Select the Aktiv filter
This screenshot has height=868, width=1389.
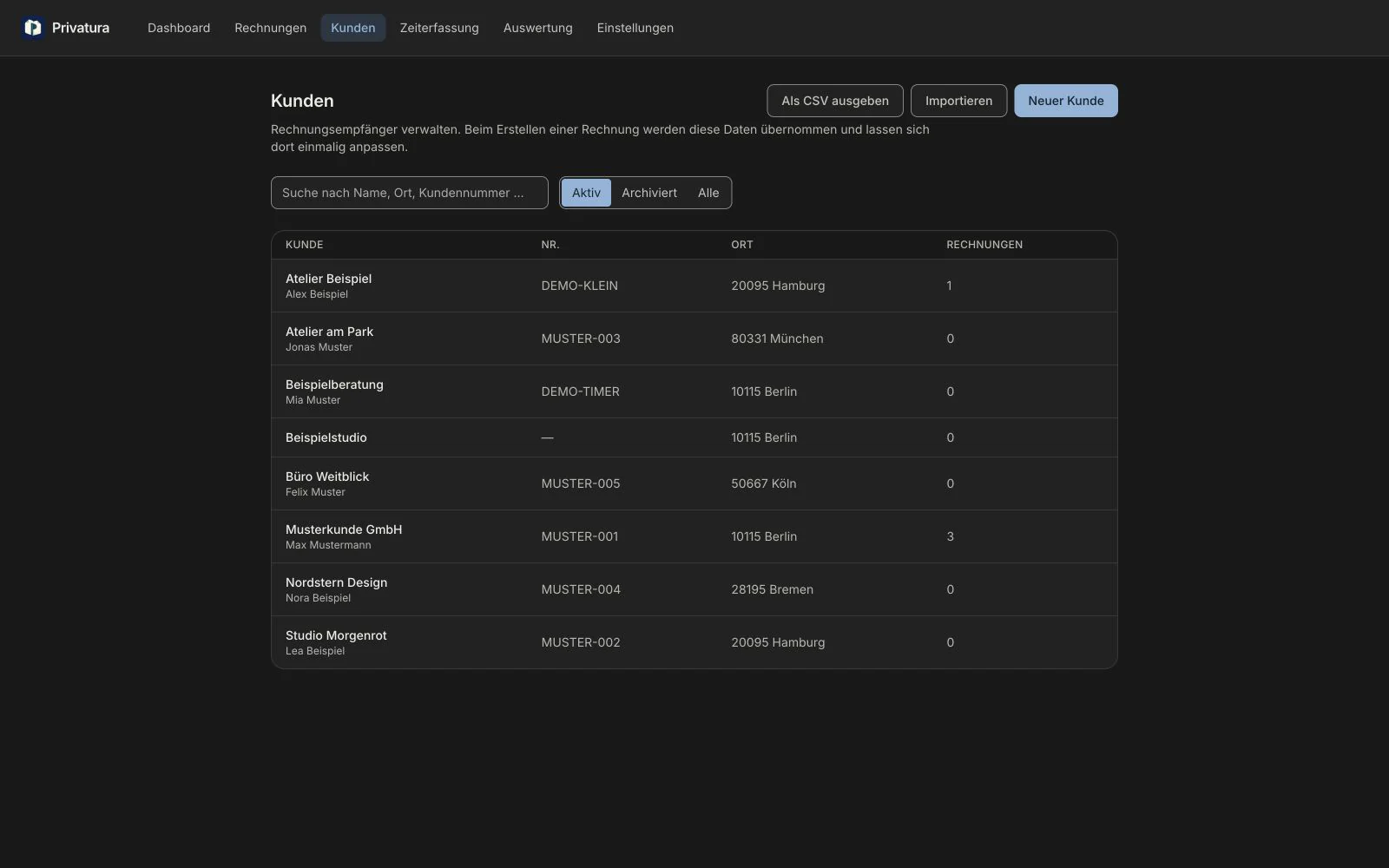586,193
